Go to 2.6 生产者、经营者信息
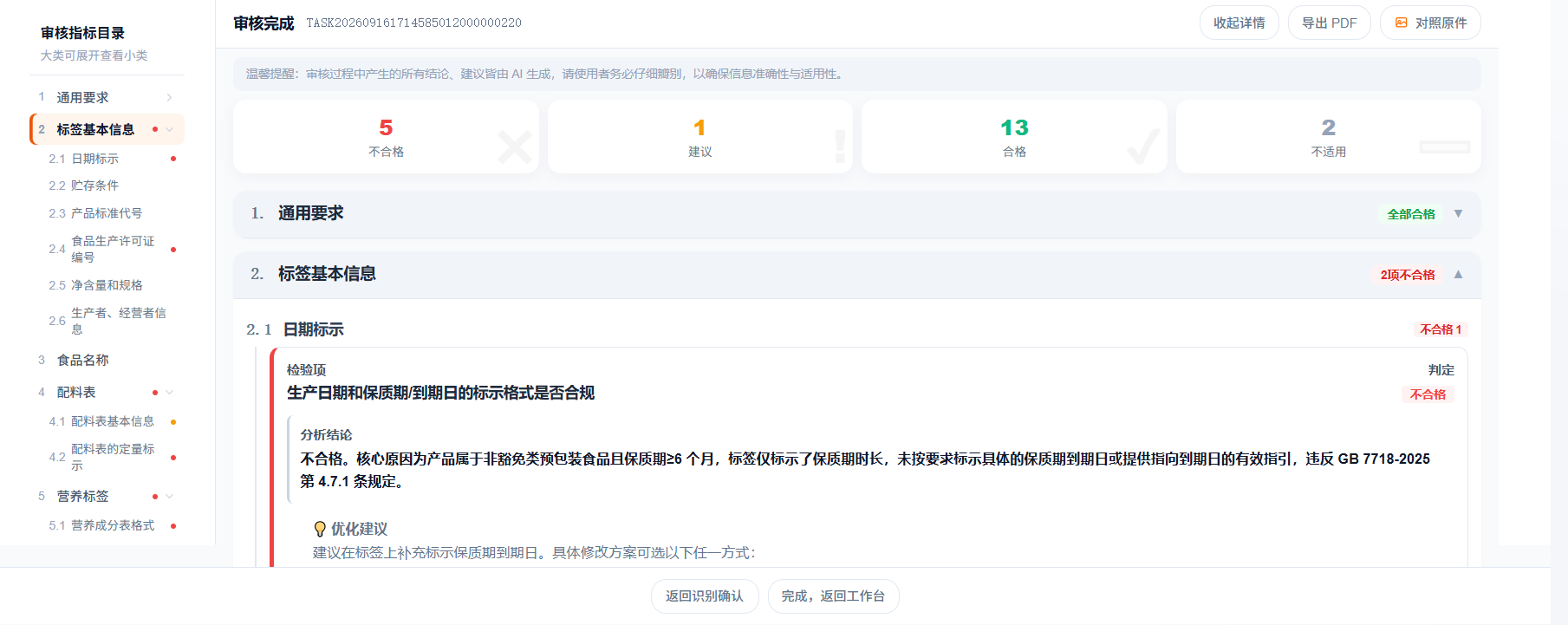 point(113,321)
